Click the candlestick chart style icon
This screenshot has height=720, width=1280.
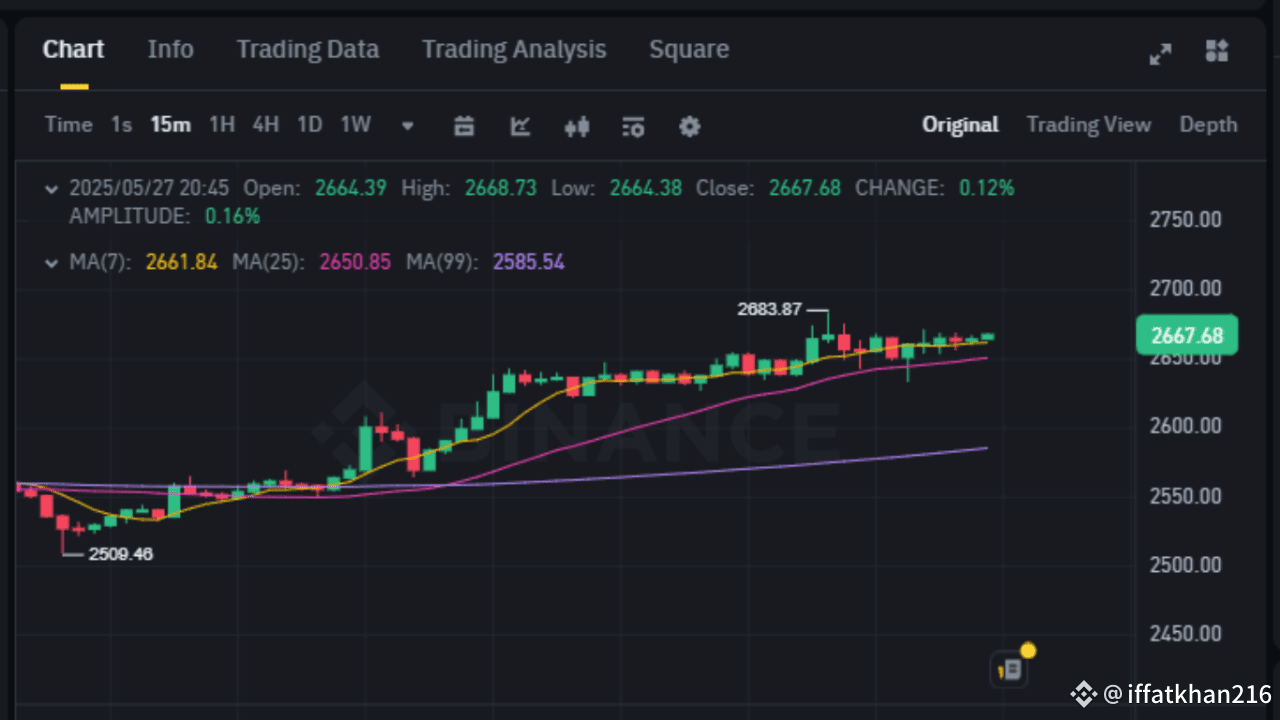pos(577,126)
